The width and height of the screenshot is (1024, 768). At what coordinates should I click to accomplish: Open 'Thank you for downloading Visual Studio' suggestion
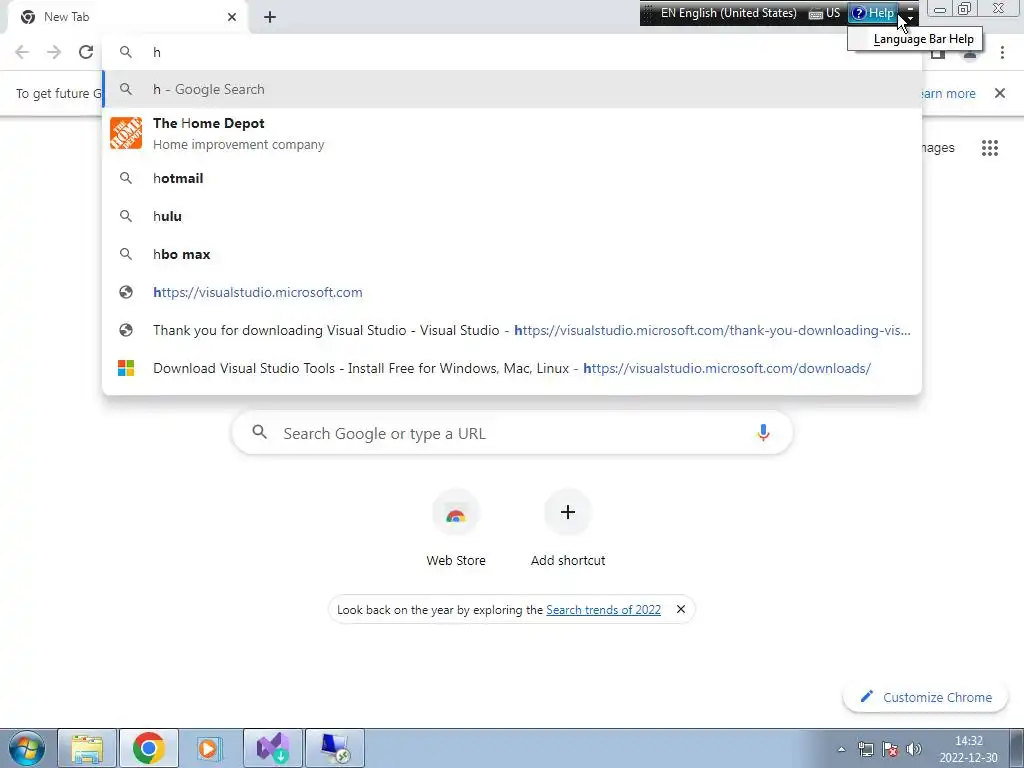[512, 330]
